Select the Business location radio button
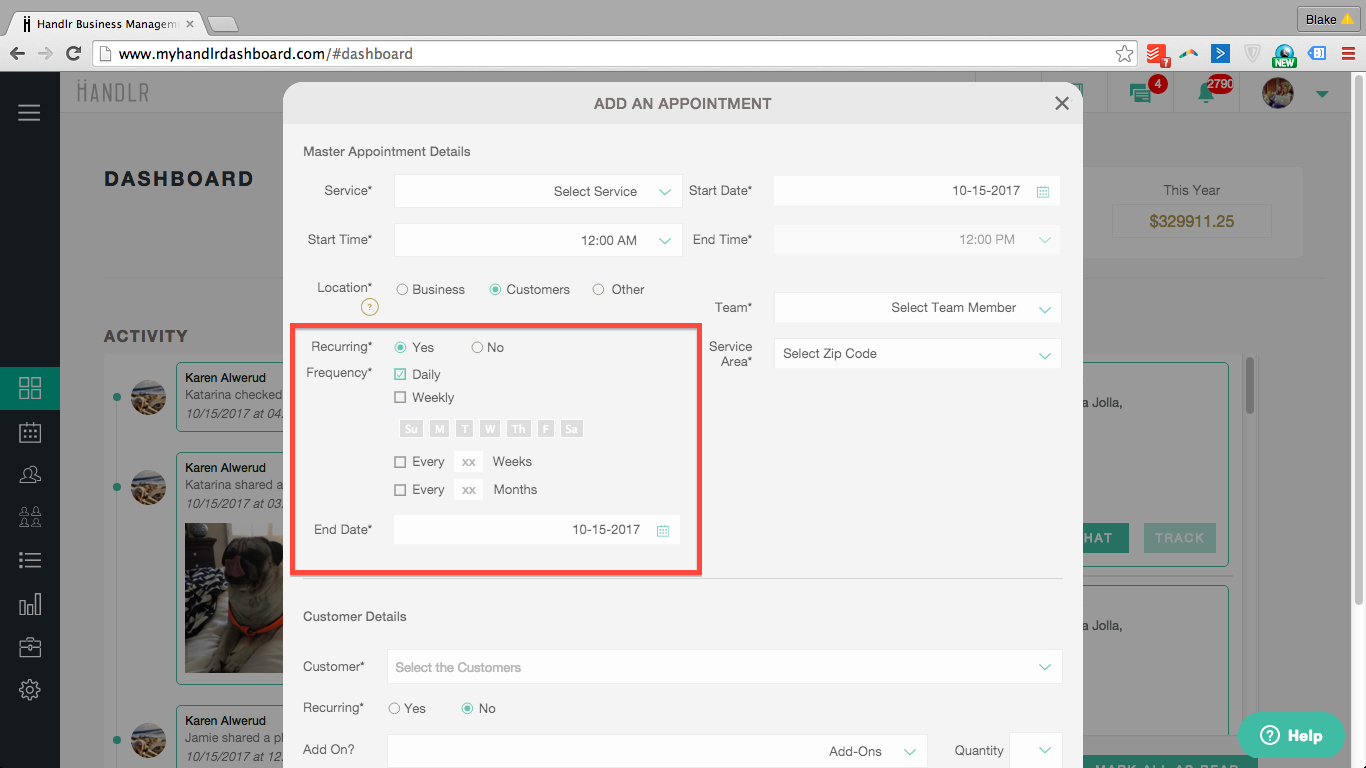The width and height of the screenshot is (1366, 768). 402,290
